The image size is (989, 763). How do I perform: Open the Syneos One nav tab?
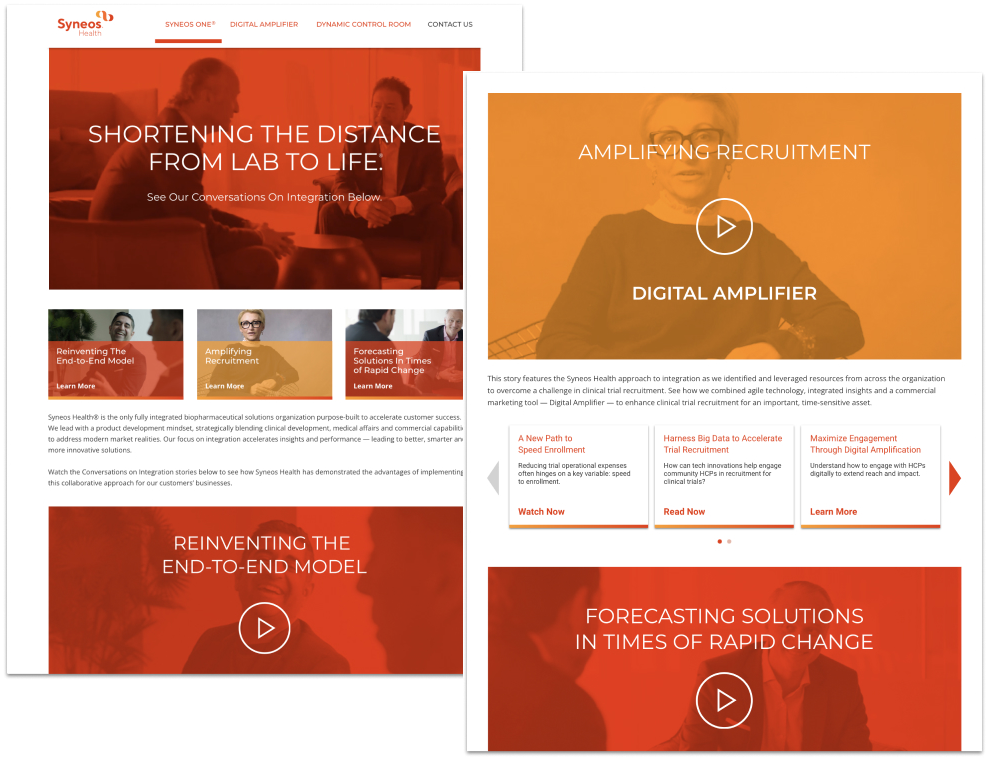coord(190,25)
